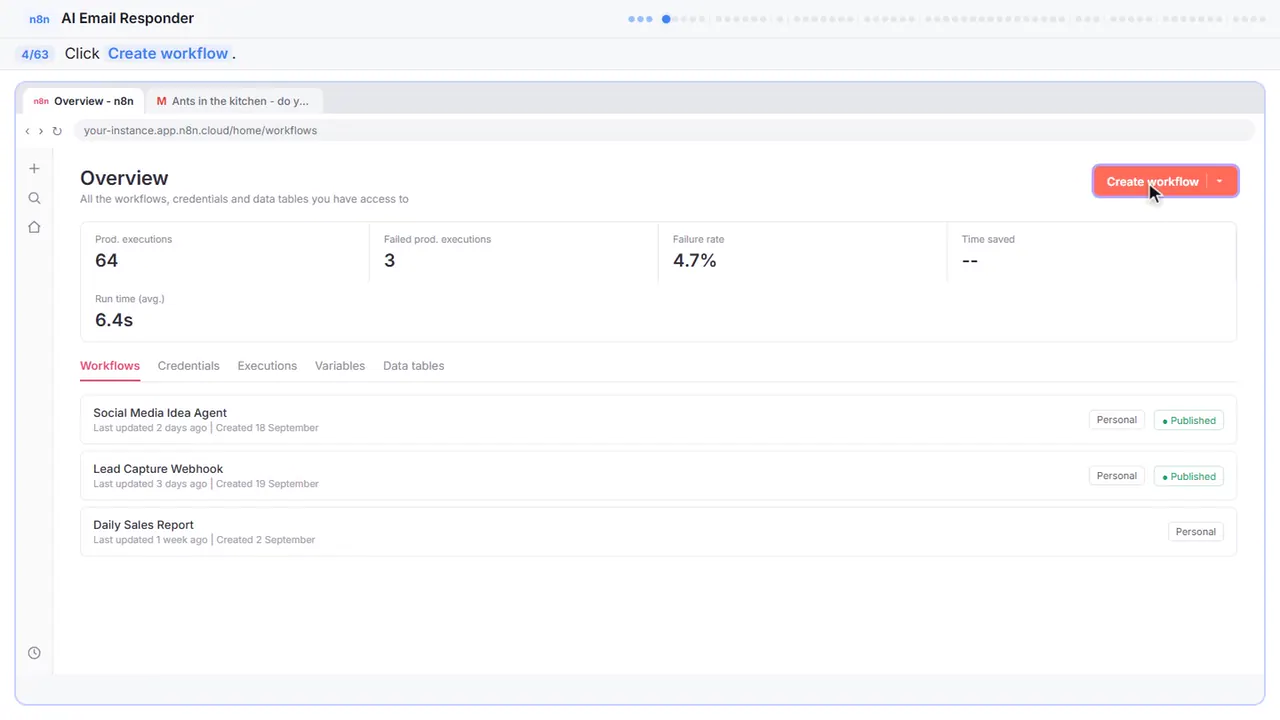
Task: Click the Personal badge on Social Media Idea Agent
Action: click(1116, 420)
